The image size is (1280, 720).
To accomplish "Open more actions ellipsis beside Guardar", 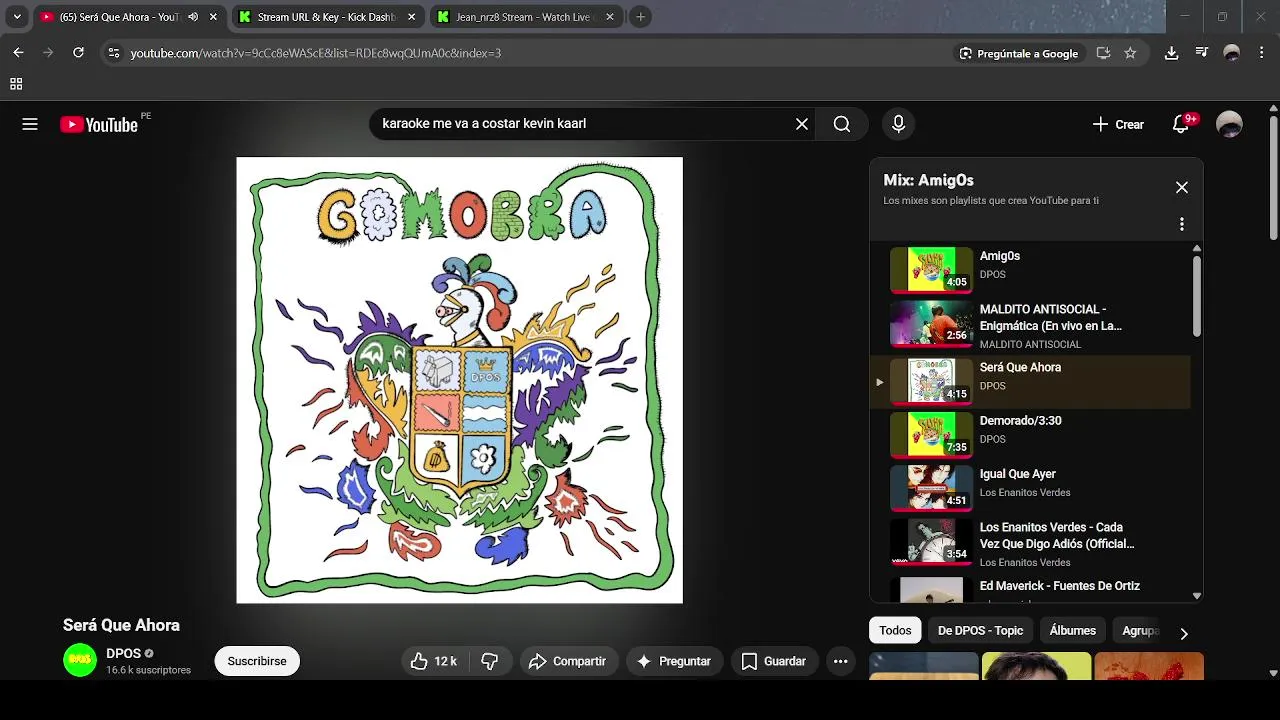I will pyautogui.click(x=841, y=661).
